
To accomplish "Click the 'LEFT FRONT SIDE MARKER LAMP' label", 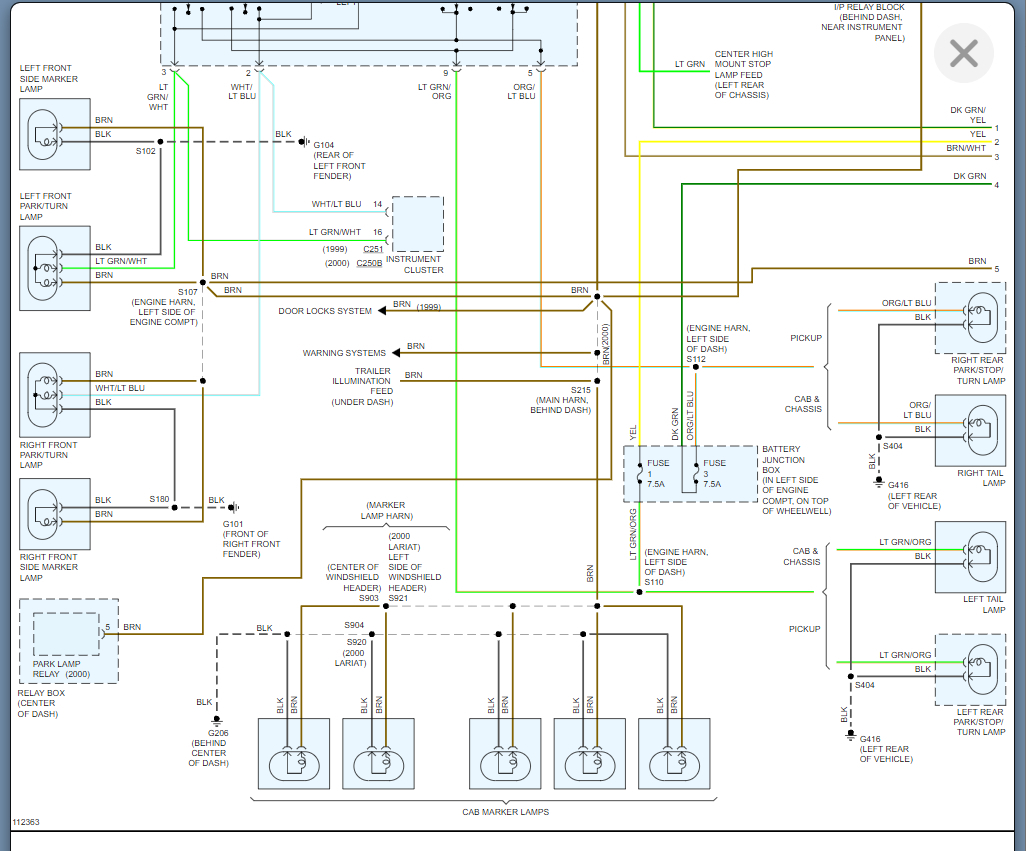I will pyautogui.click(x=48, y=78).
